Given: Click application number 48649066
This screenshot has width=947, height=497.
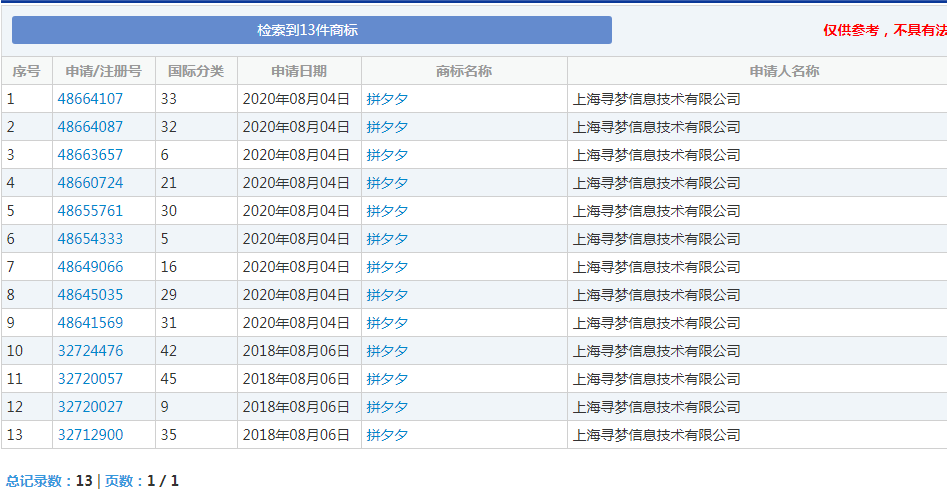Looking at the screenshot, I should coord(90,267).
